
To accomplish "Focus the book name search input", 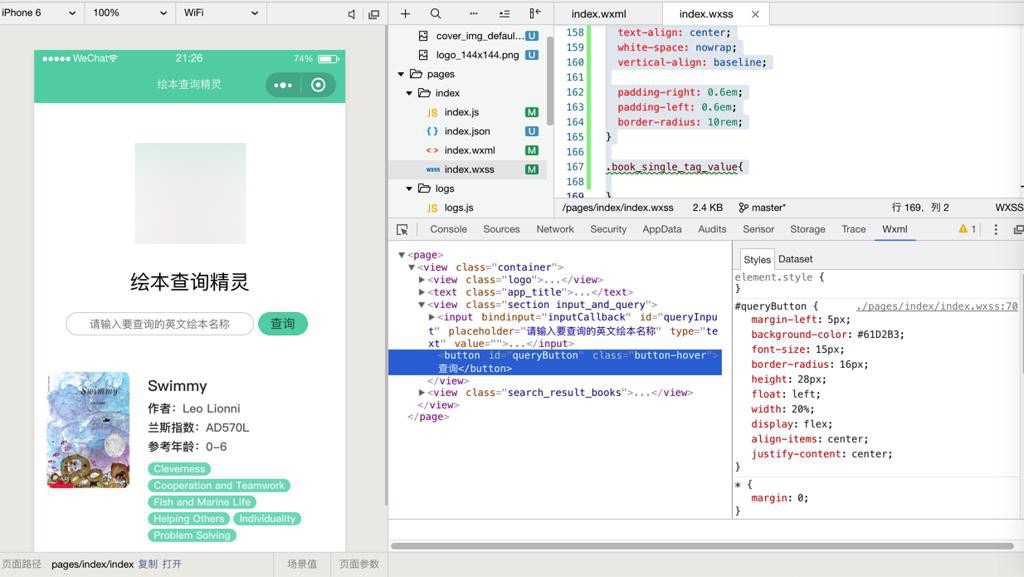I will pyautogui.click(x=159, y=324).
